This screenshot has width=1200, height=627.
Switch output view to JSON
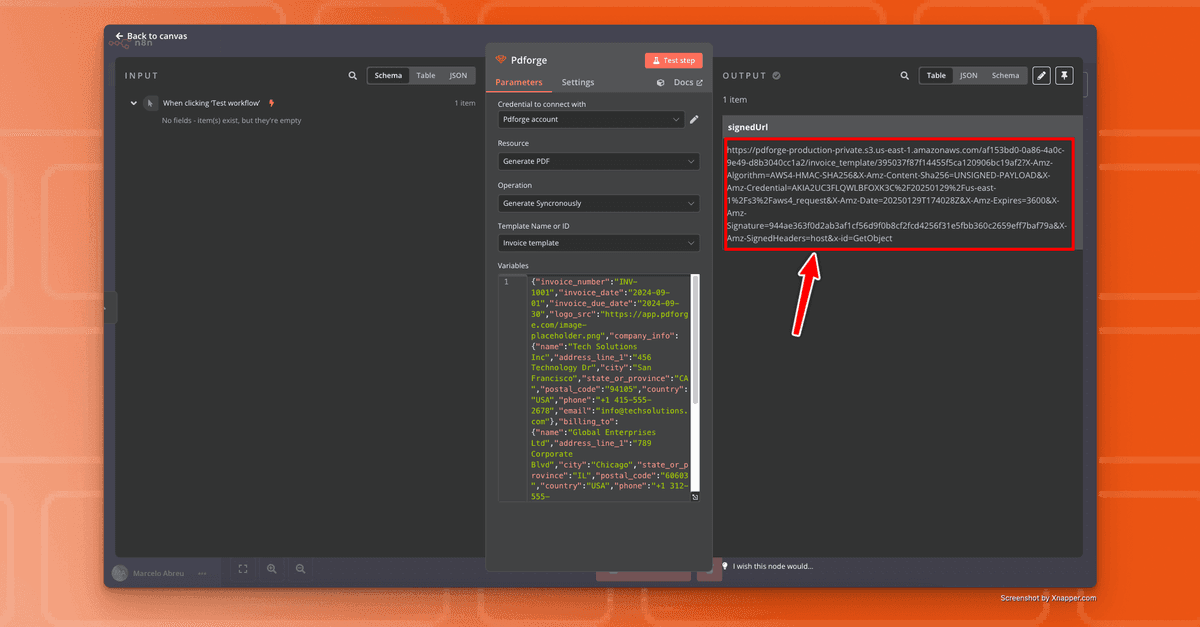(x=969, y=75)
